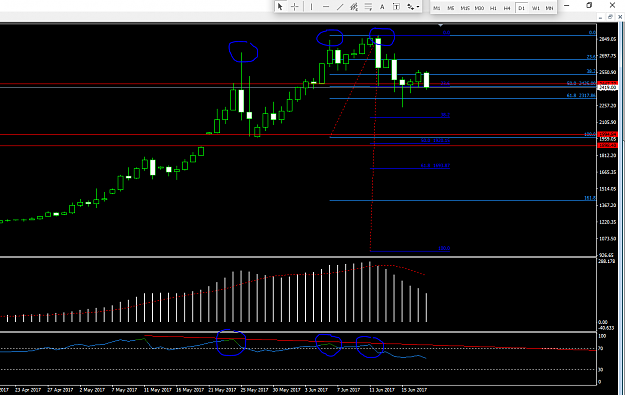625x395 pixels.
Task: Click the 15 Jun 2017 date label
Action: pos(414,390)
